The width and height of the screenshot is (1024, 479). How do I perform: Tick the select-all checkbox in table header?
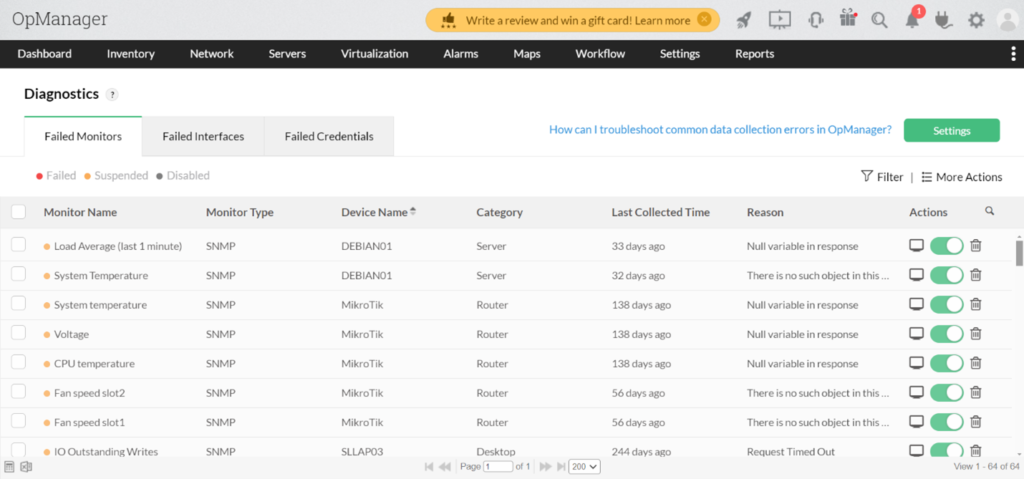pyautogui.click(x=19, y=212)
